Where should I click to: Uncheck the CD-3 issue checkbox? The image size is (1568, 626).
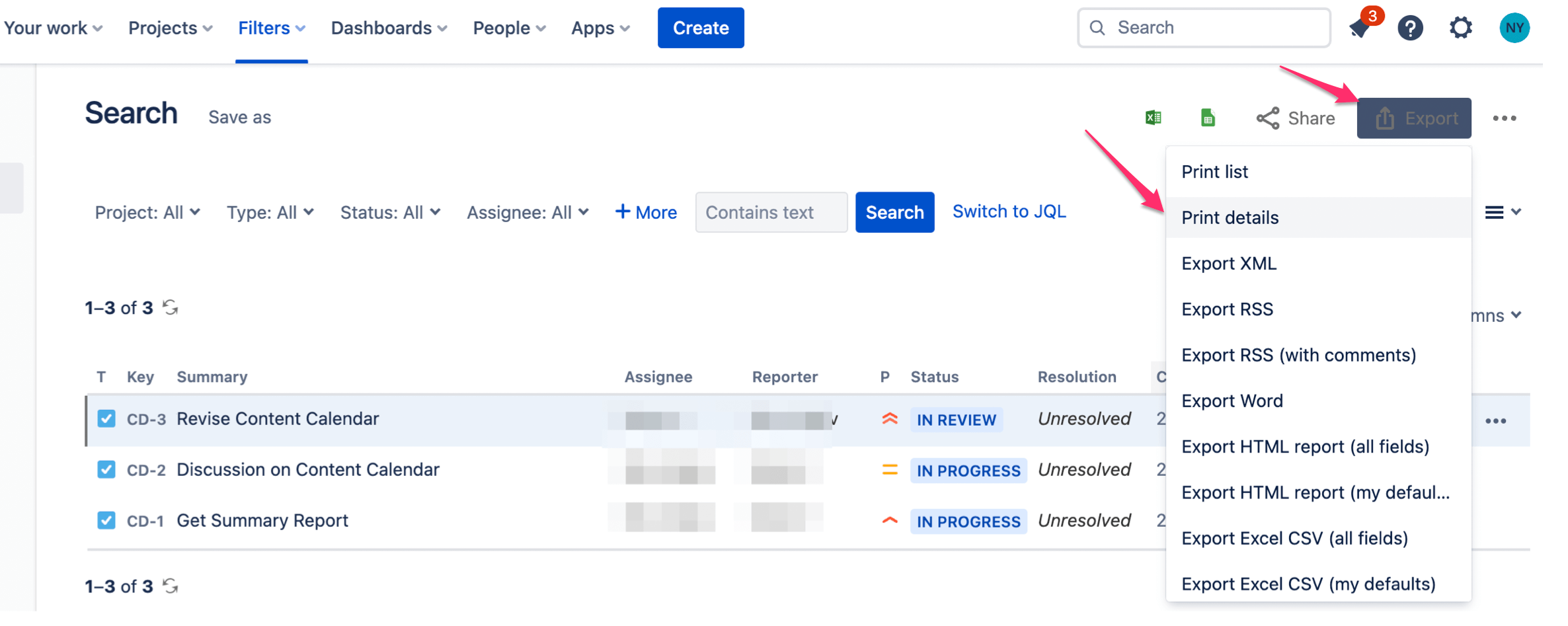tap(106, 418)
